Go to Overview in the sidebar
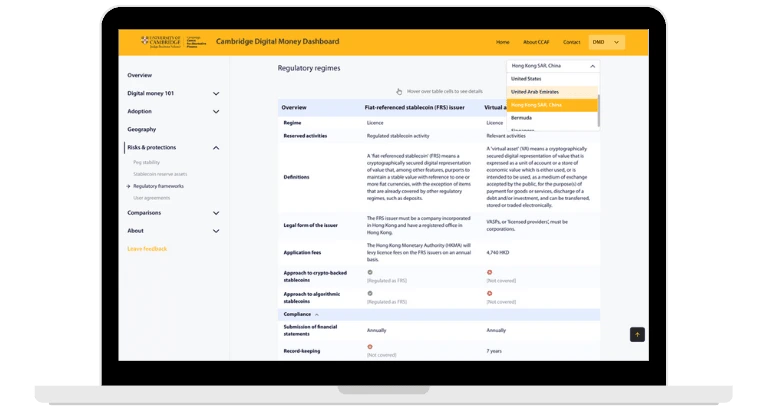This screenshot has height=410, width=767. 139,75
